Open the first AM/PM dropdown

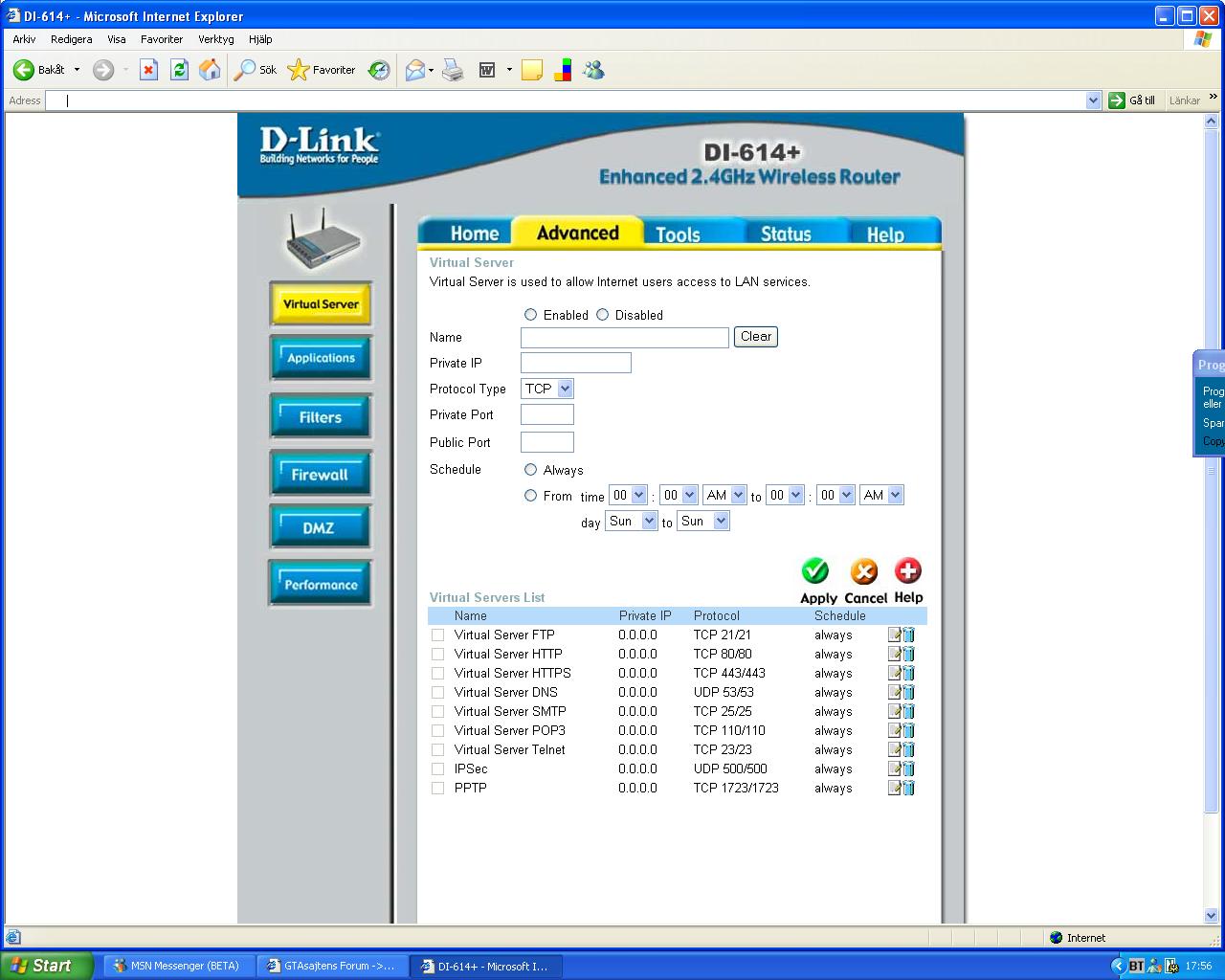725,495
